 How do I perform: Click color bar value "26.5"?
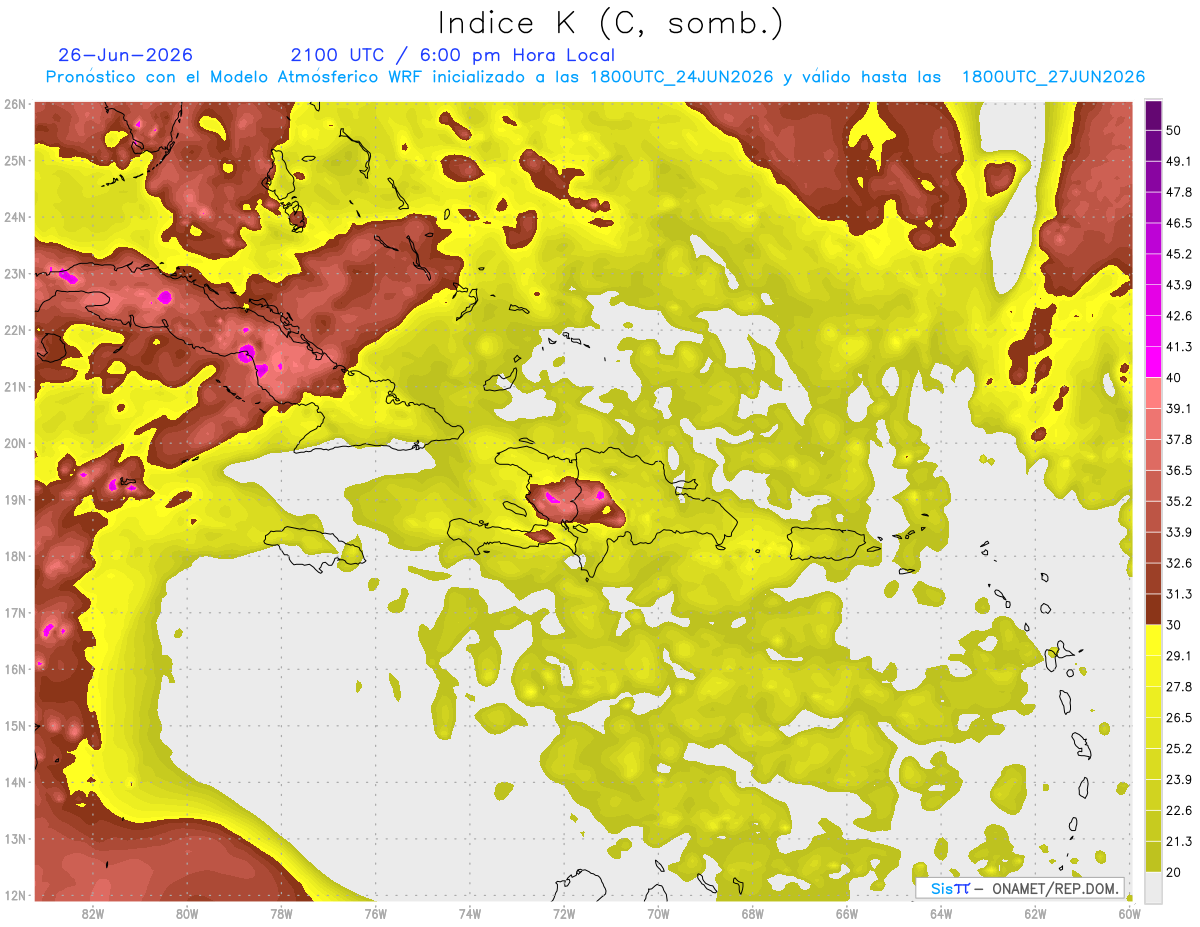point(1179,717)
